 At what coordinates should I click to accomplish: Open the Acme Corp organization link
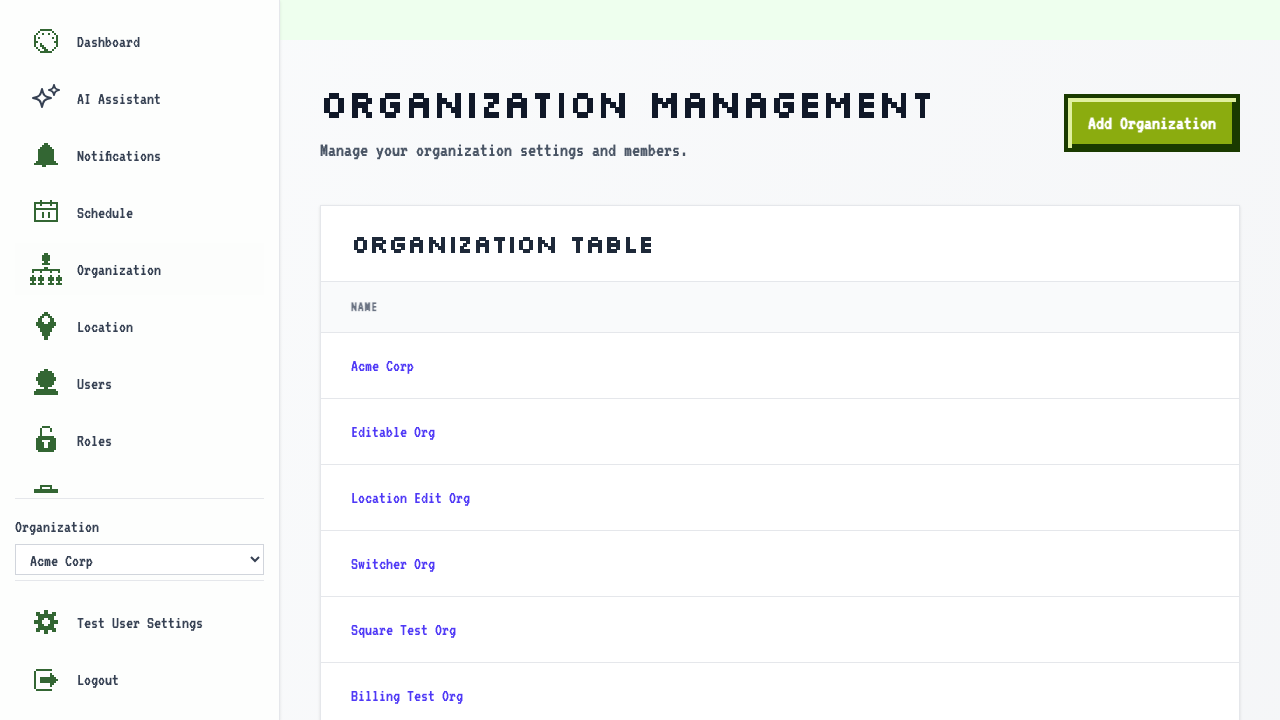[x=382, y=366]
